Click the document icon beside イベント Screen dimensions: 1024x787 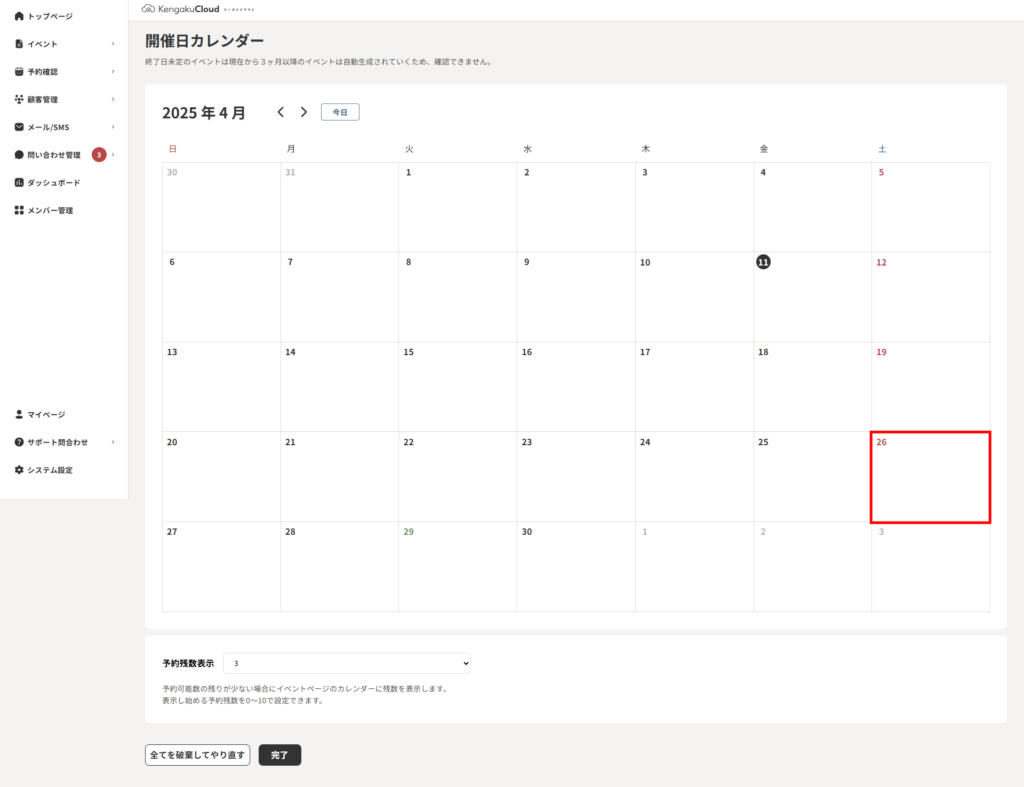(19, 44)
